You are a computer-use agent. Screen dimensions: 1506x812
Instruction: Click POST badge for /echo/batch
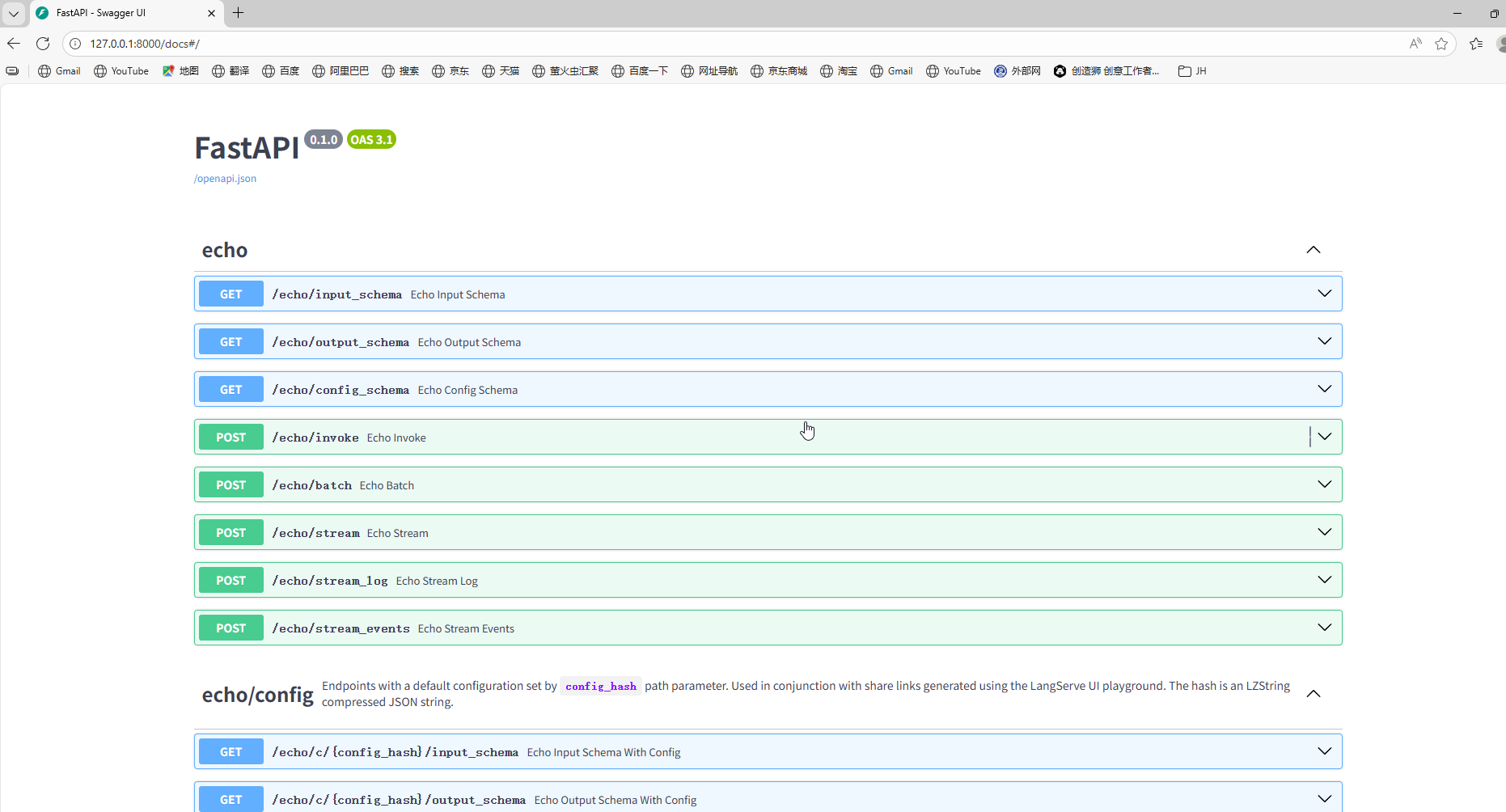pos(231,485)
